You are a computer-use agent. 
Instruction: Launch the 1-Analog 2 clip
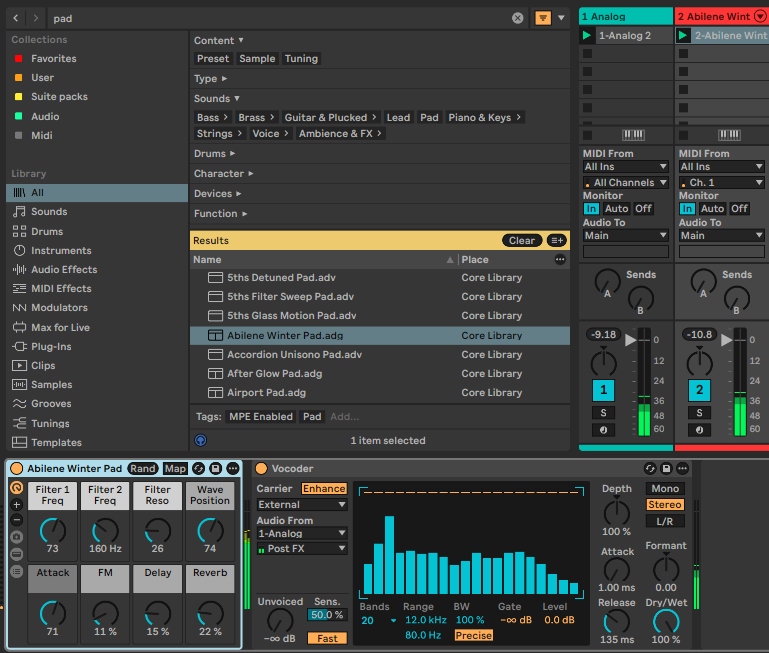click(x=587, y=35)
